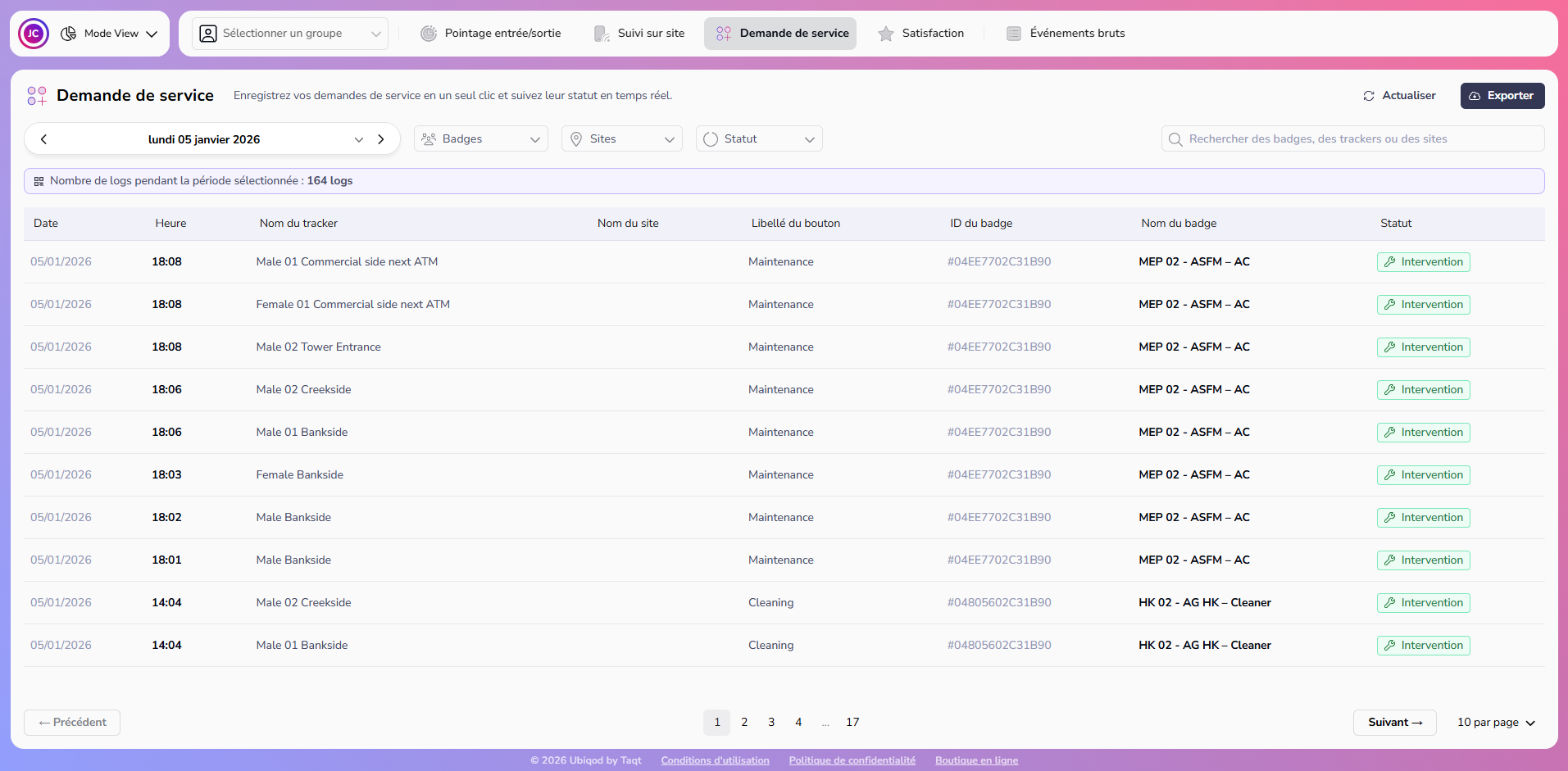This screenshot has height=771, width=1568.
Task: Open the Statut filter menu
Action: point(758,138)
